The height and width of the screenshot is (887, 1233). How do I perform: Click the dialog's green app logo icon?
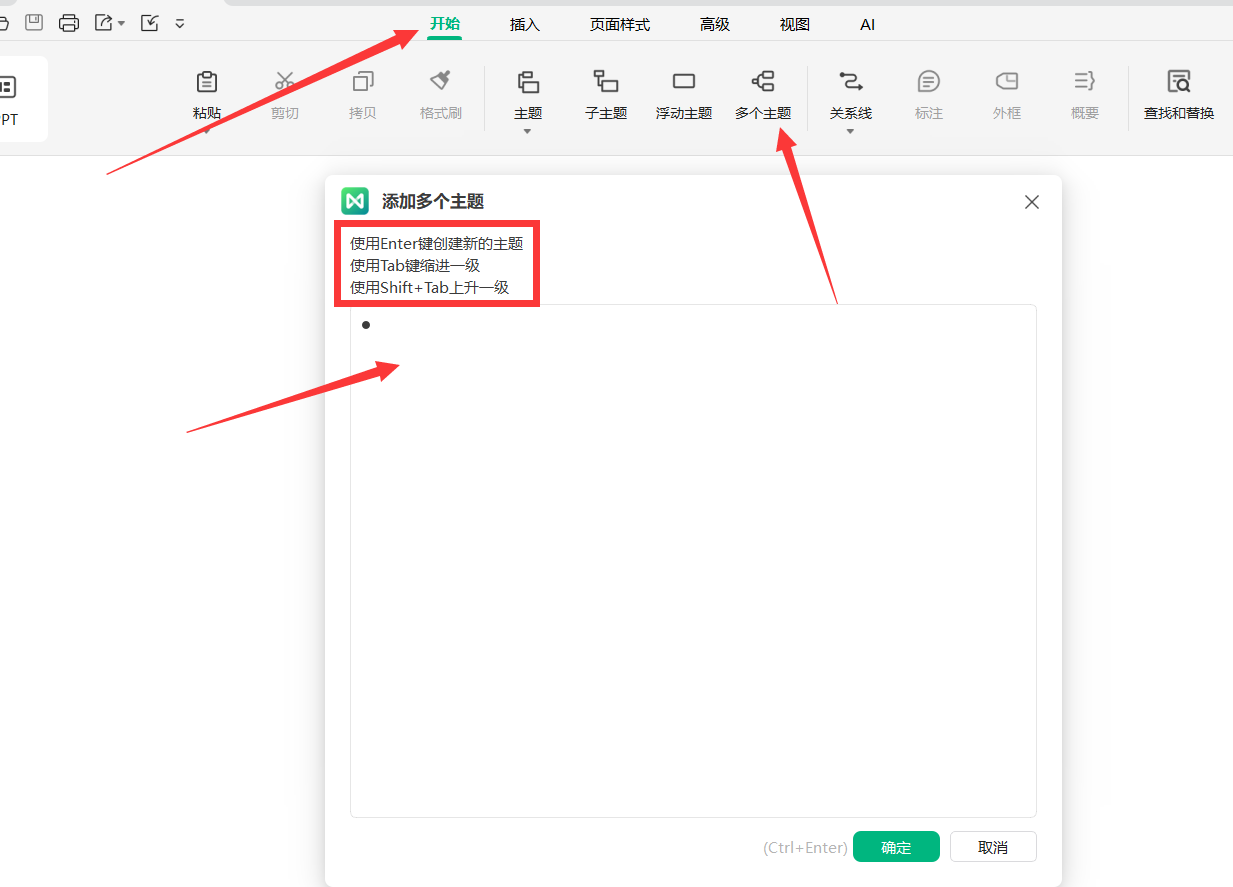[355, 201]
